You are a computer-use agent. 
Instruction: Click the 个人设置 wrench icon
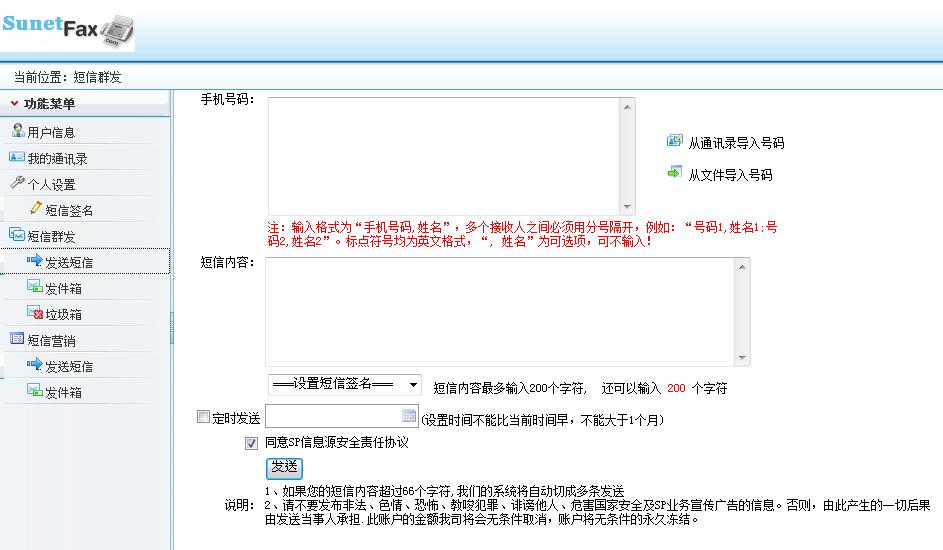pos(17,182)
